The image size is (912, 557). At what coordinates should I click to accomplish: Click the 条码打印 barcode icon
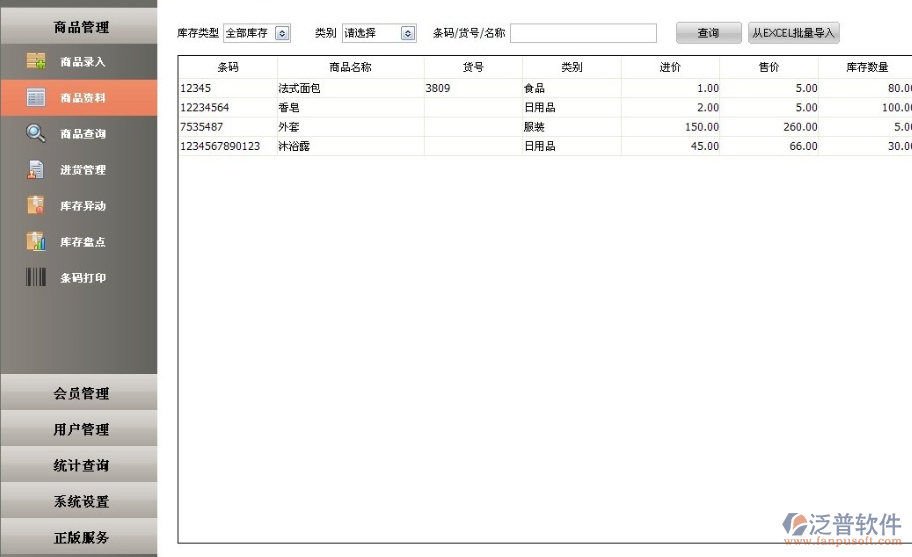pyautogui.click(x=35, y=277)
